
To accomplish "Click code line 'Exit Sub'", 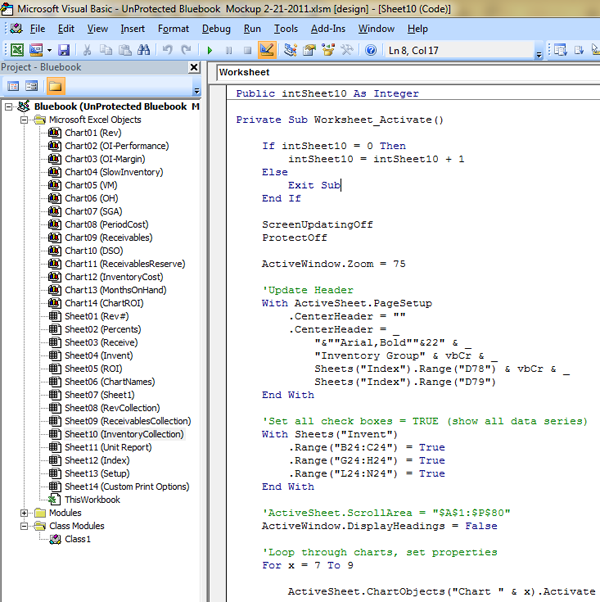I will pos(314,185).
